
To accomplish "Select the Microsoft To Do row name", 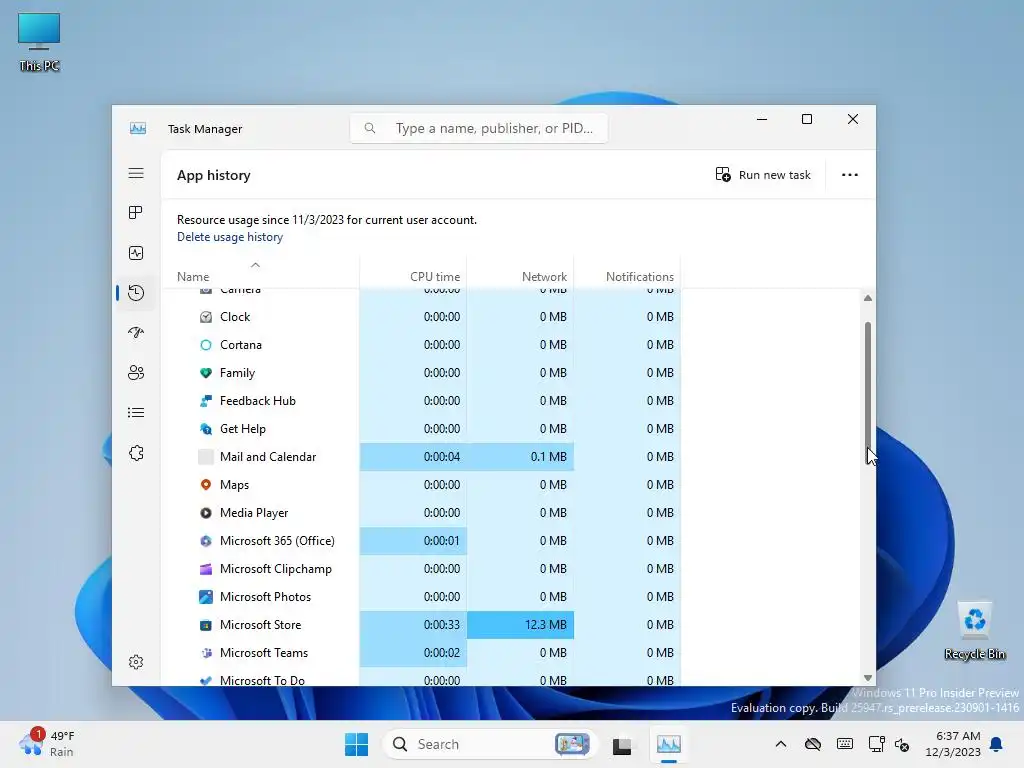I will coord(263,680).
